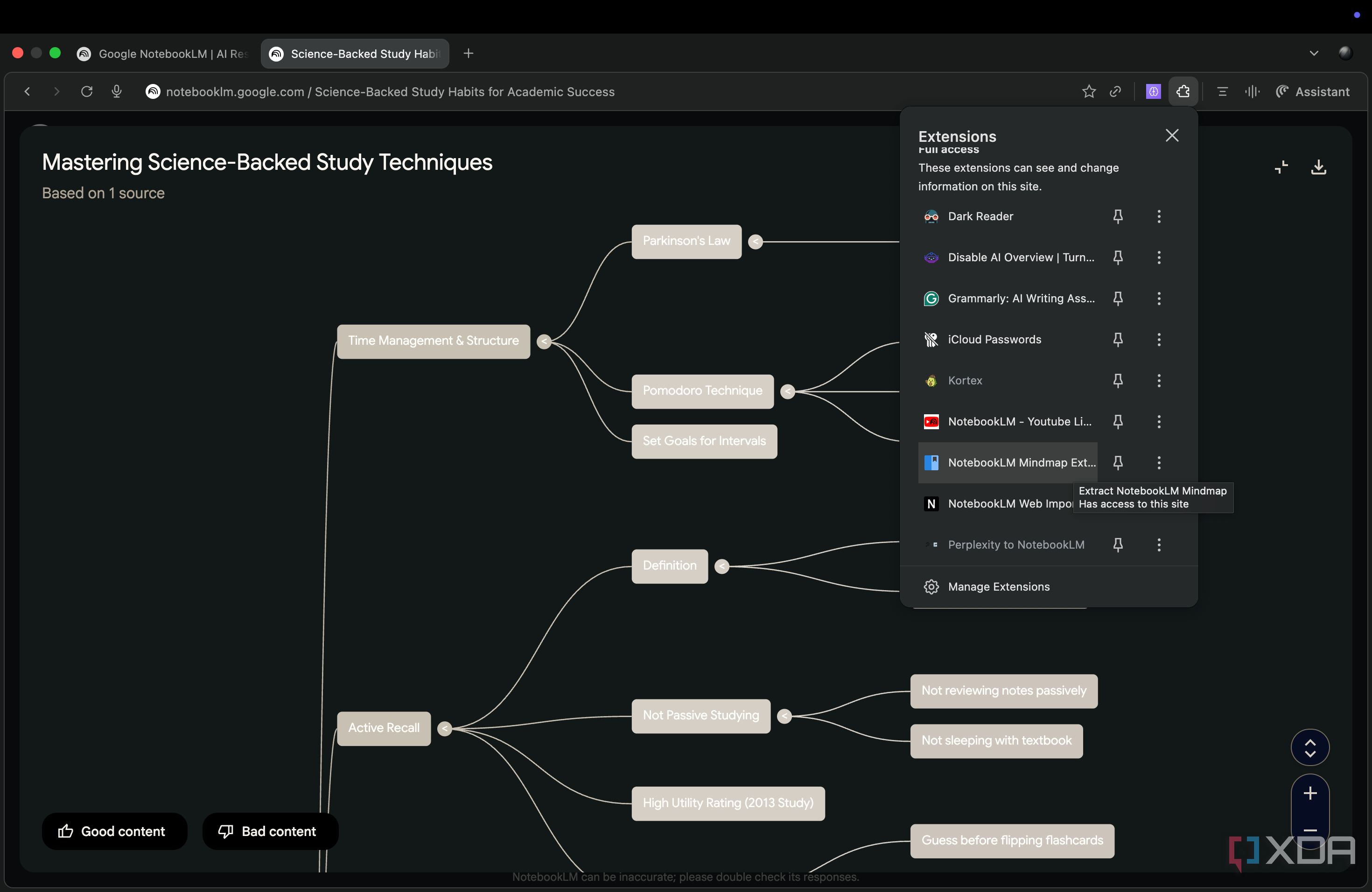Image resolution: width=1372 pixels, height=892 pixels.
Task: Collapse the Time Management & Structure node
Action: click(544, 341)
